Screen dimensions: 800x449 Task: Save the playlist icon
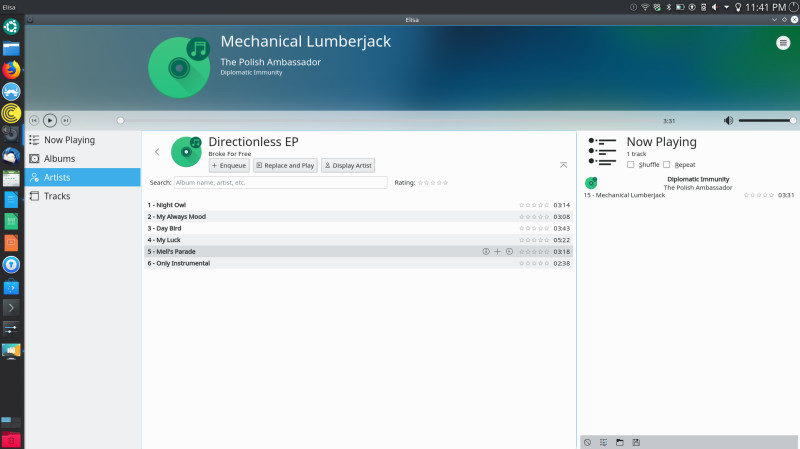click(x=636, y=442)
